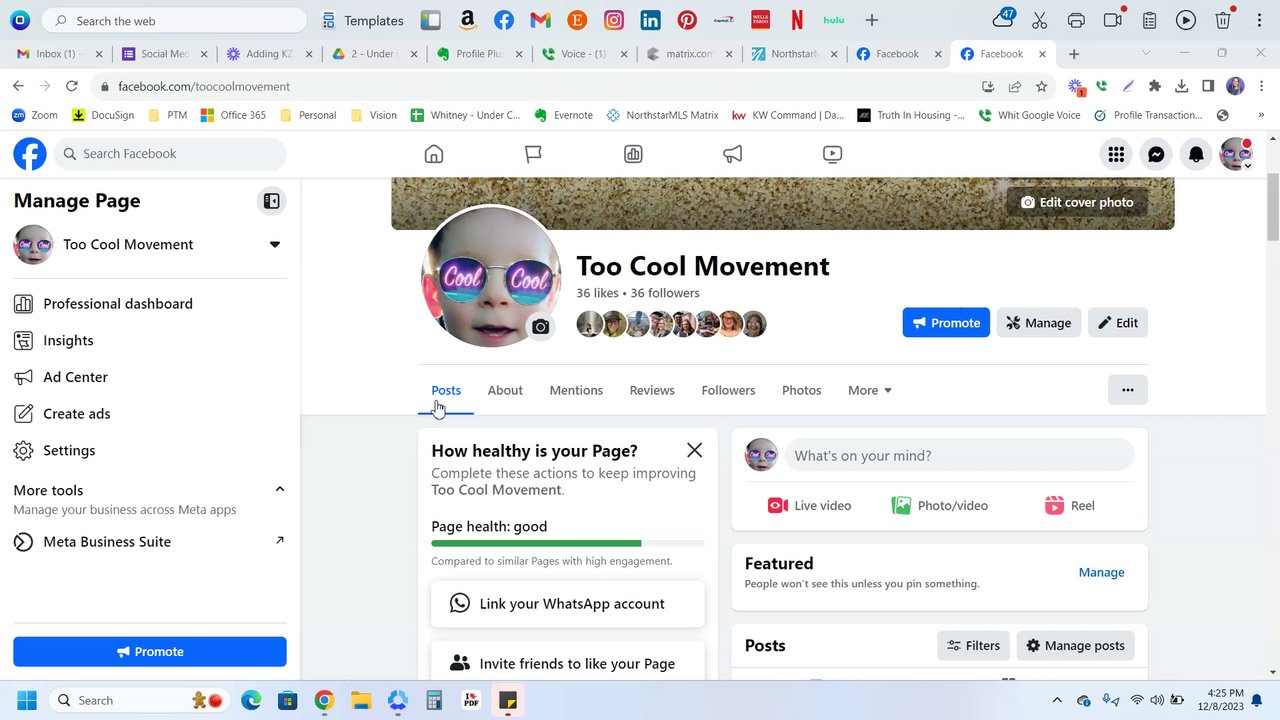Open the three-dot page options menu
Screen dimensions: 1280x720
tap(1127, 390)
